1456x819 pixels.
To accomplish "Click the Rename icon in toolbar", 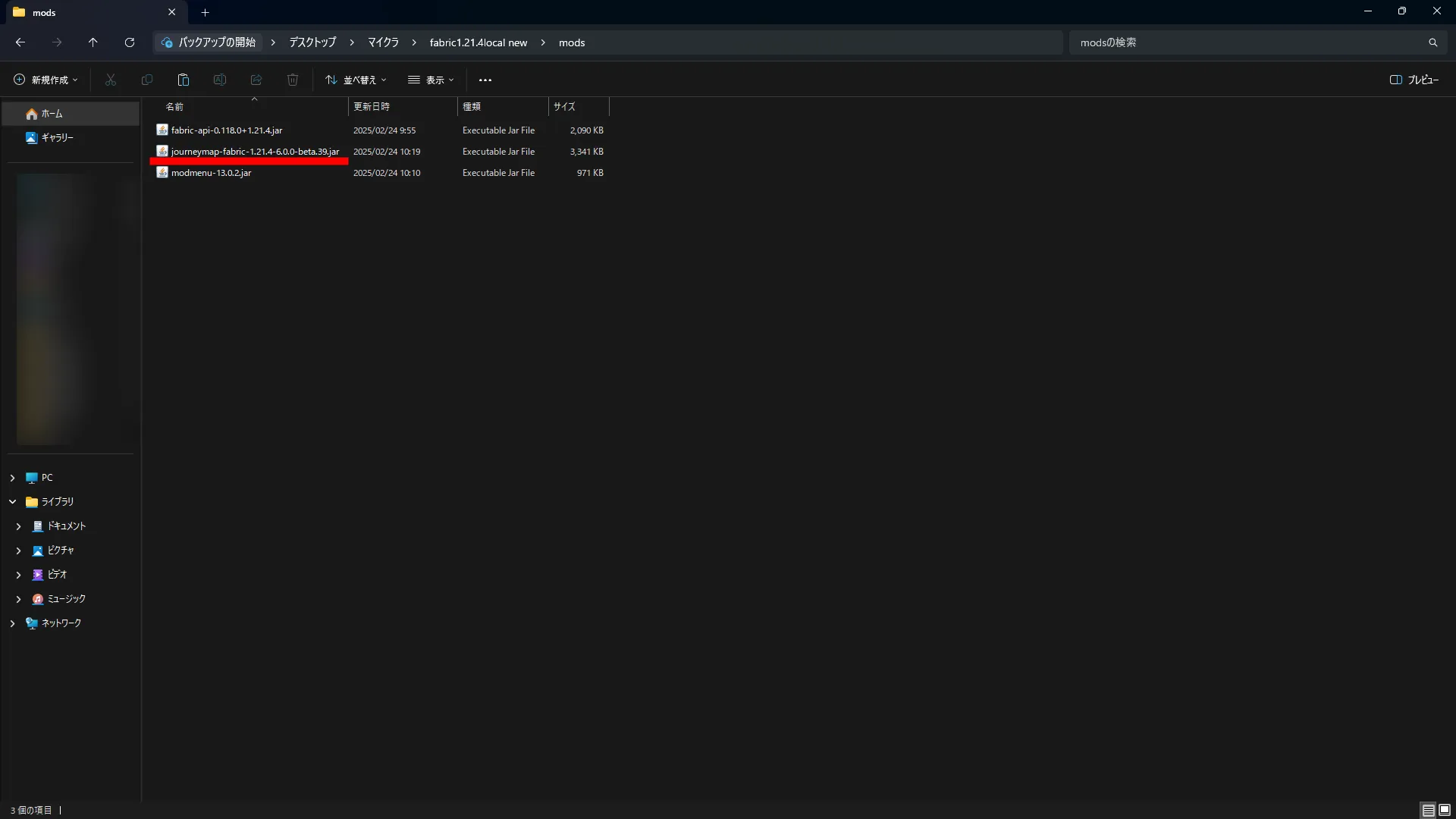I will click(x=220, y=80).
